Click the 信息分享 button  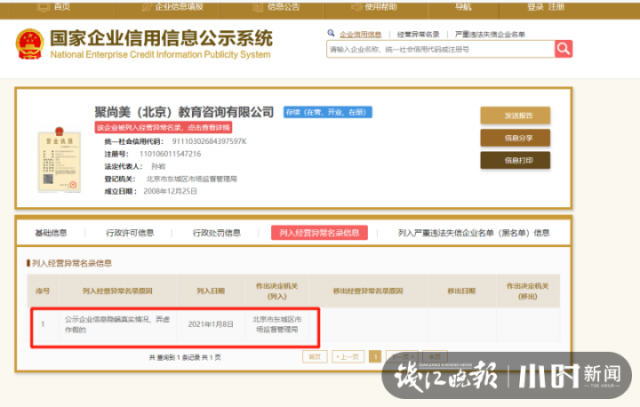point(515,138)
